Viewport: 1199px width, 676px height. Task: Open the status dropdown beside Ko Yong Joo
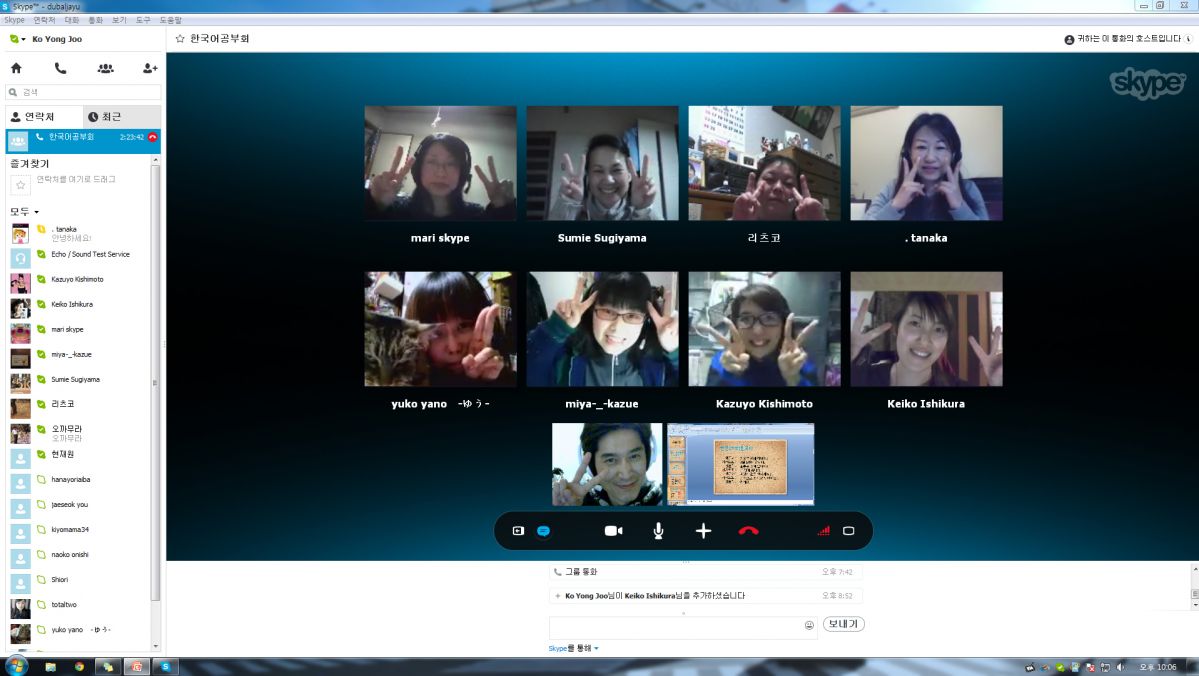[x=16, y=39]
